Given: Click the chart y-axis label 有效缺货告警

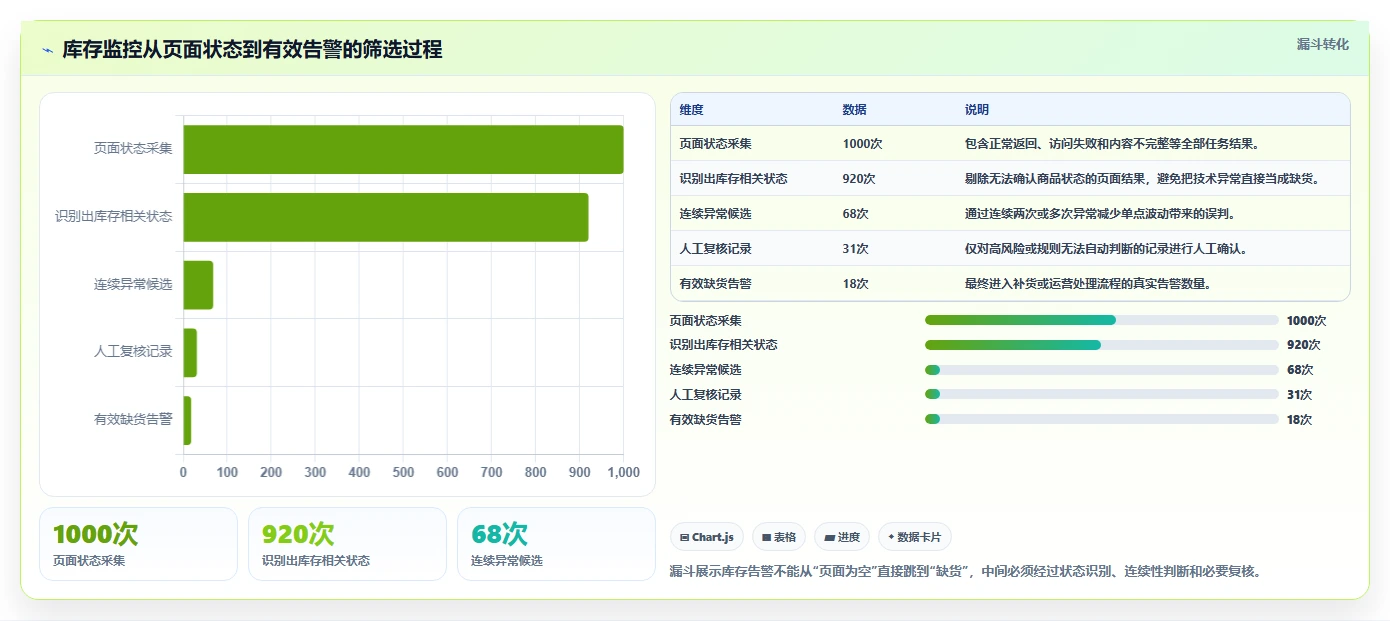Looking at the screenshot, I should (133, 420).
